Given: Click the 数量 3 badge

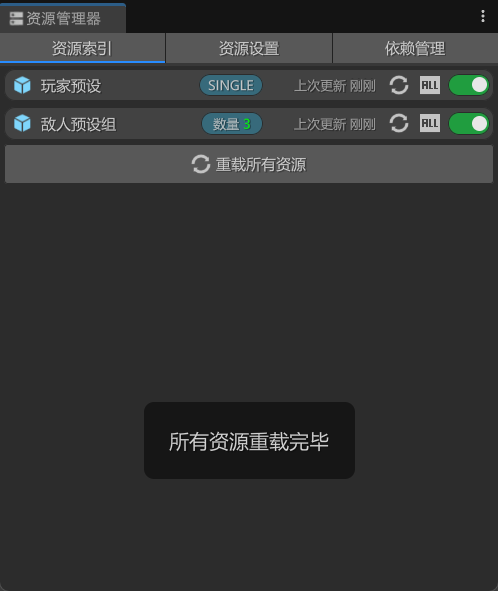Looking at the screenshot, I should [x=232, y=124].
